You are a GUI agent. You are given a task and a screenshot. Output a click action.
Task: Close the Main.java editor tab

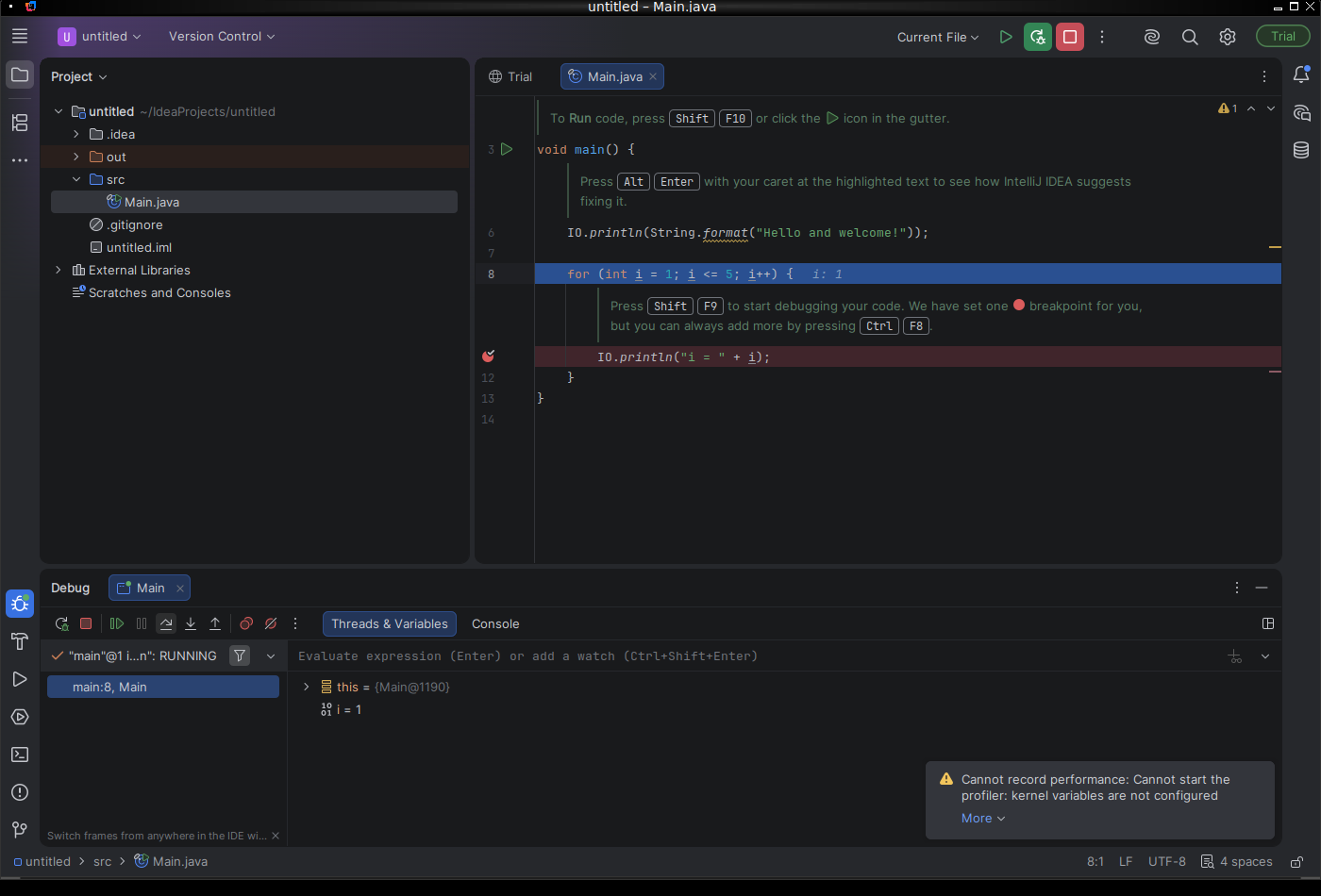point(653,76)
